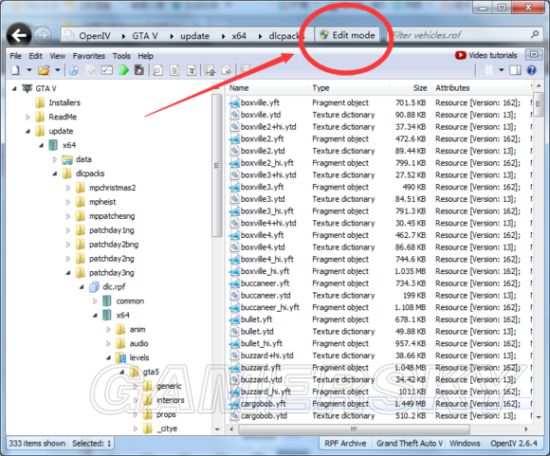
Task: Click the search magnifier icon
Action: tap(535, 35)
